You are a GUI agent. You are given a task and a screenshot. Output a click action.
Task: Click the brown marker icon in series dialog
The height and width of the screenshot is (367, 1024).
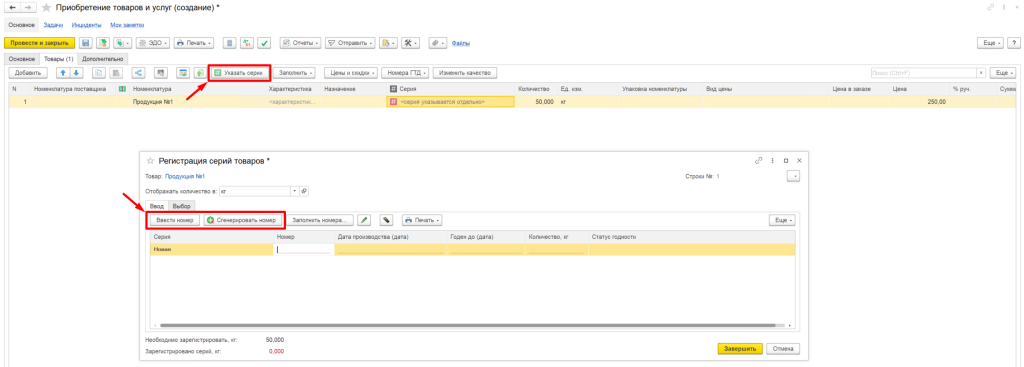(386, 220)
